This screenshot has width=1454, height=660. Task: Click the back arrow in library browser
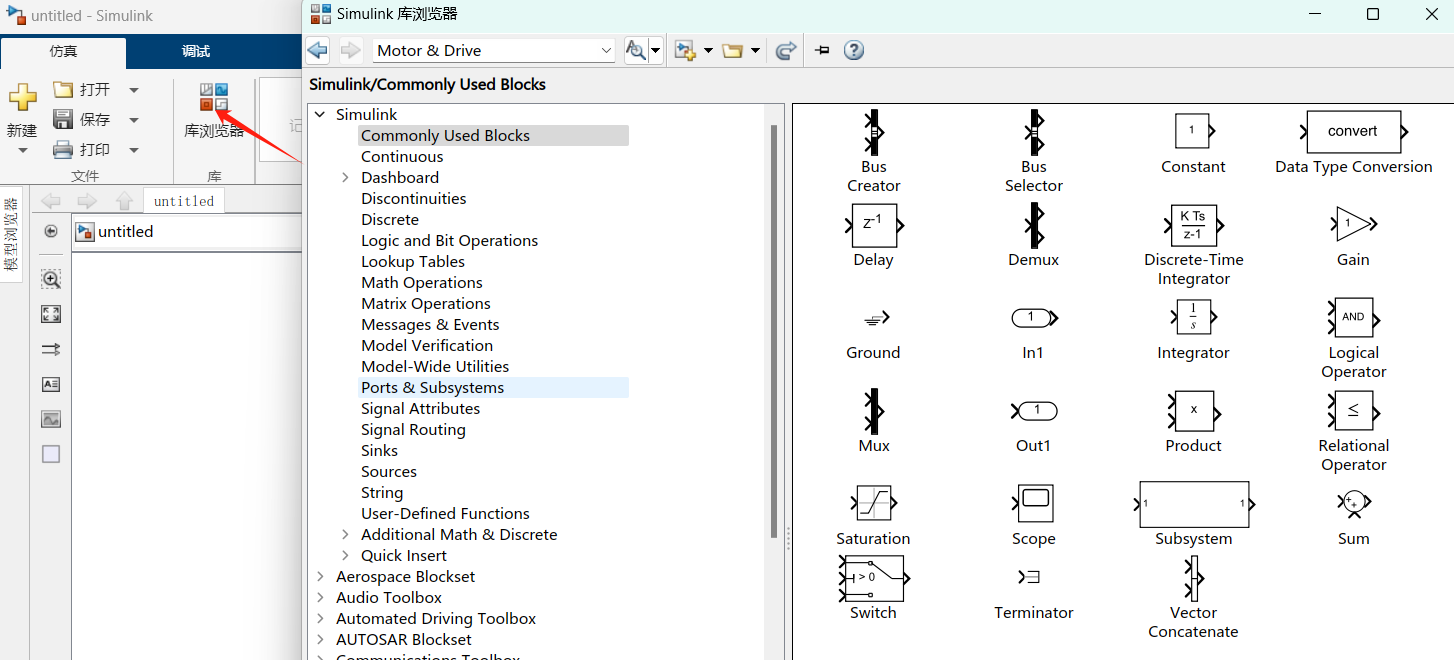318,50
